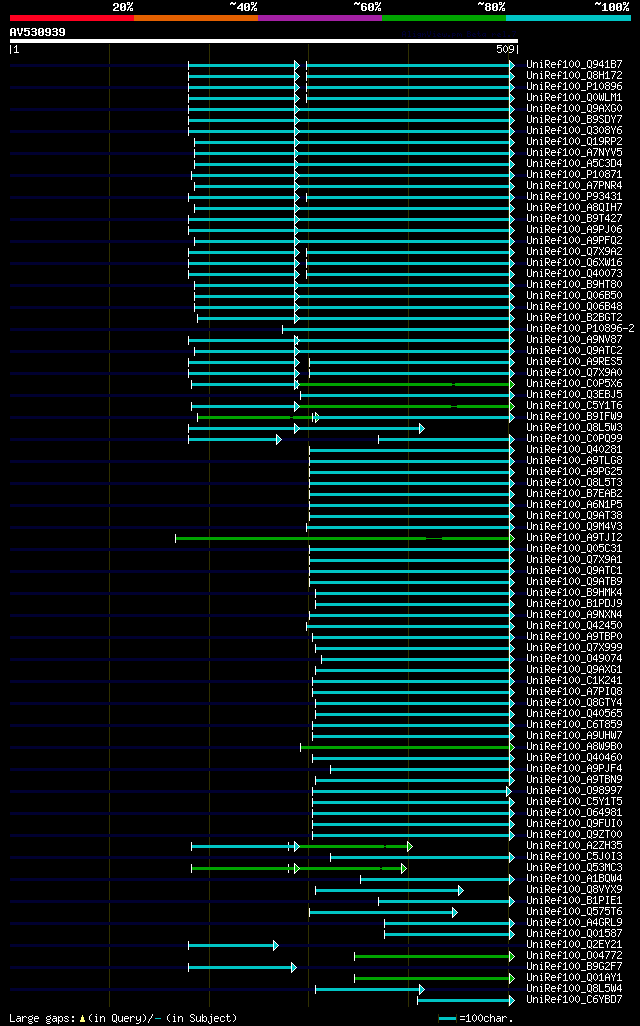
Task: Click the purple ~60% identity legend segment
Action: pyautogui.click(x=320, y=18)
